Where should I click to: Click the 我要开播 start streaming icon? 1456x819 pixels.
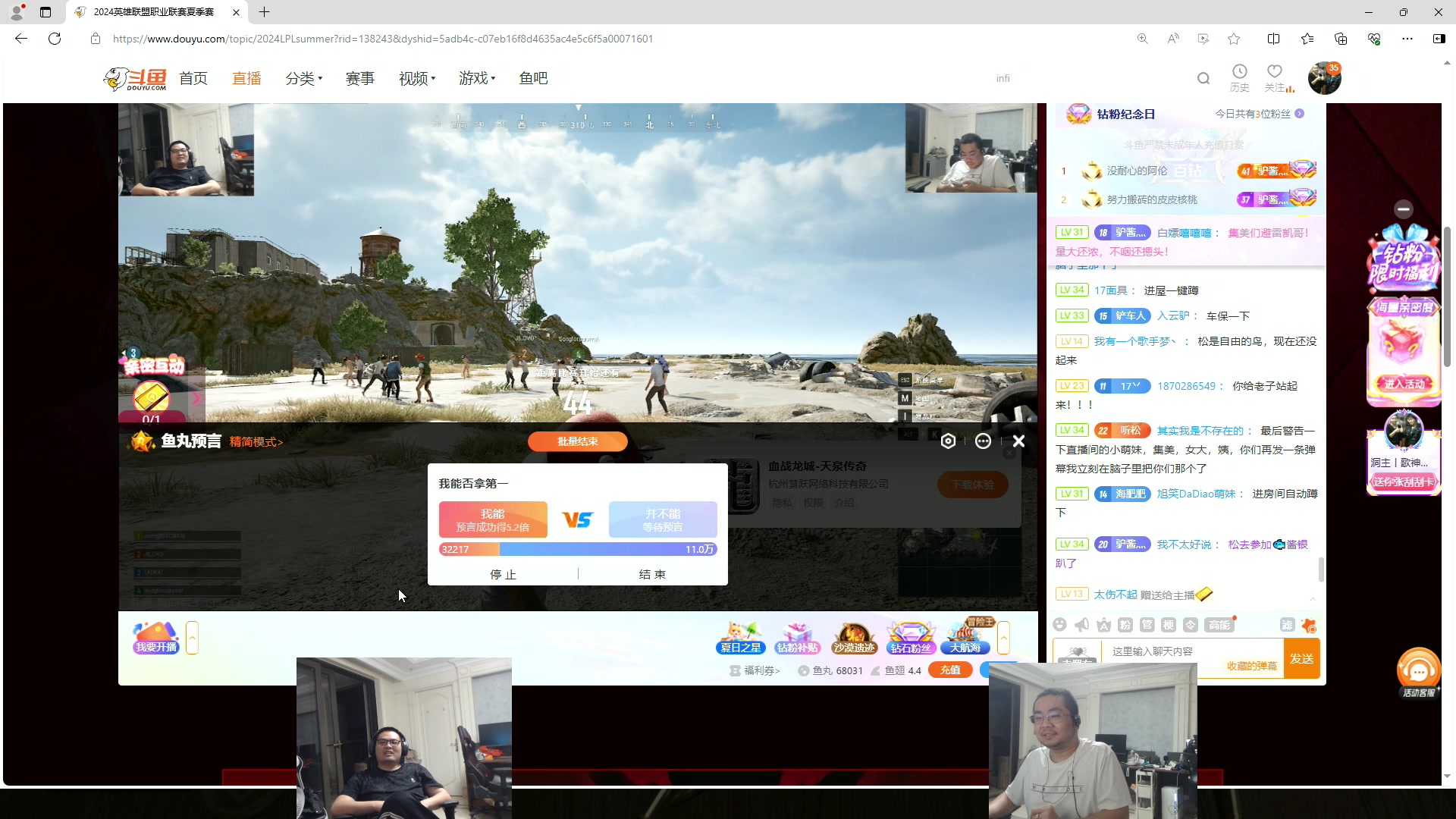(x=155, y=638)
